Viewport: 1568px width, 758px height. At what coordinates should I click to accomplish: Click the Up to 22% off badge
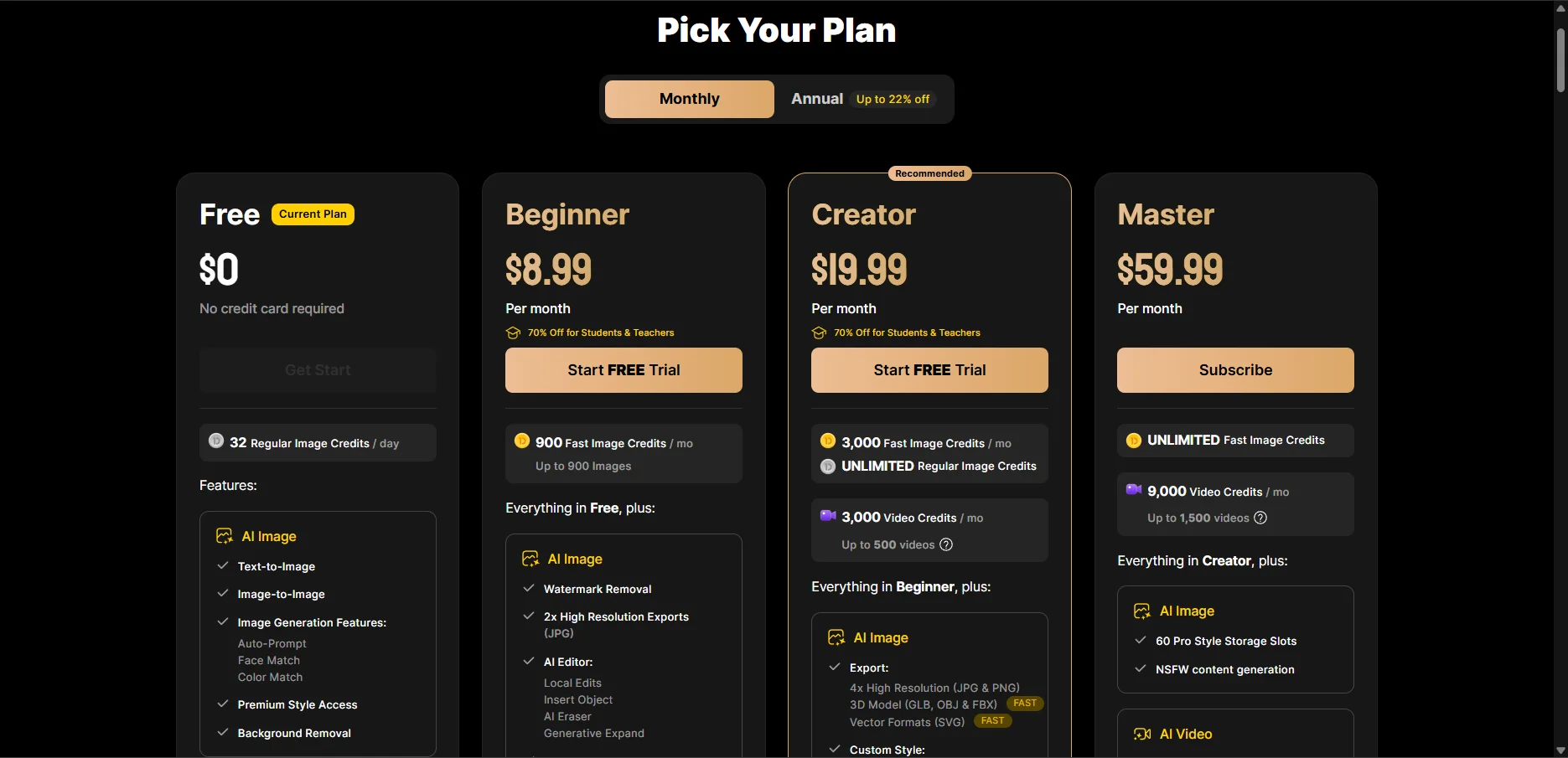point(893,99)
